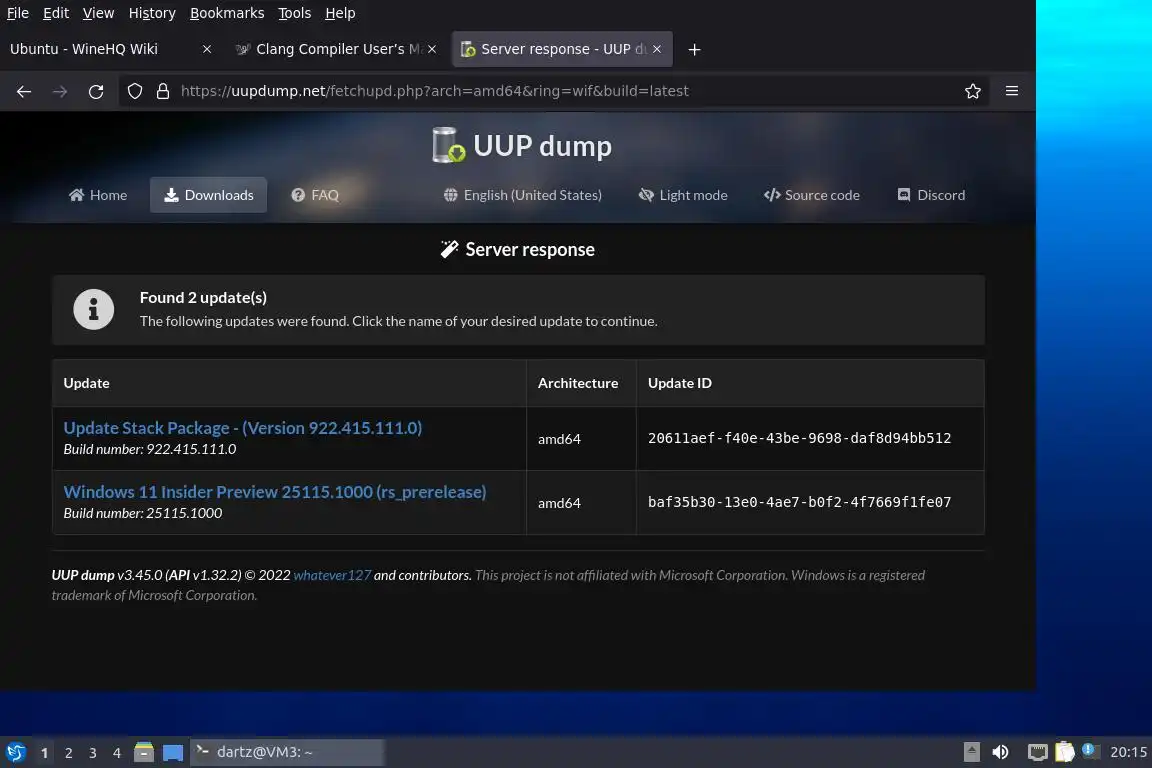Close the Server response - UUP dump tab
This screenshot has height=768, width=1152.
coord(657,49)
